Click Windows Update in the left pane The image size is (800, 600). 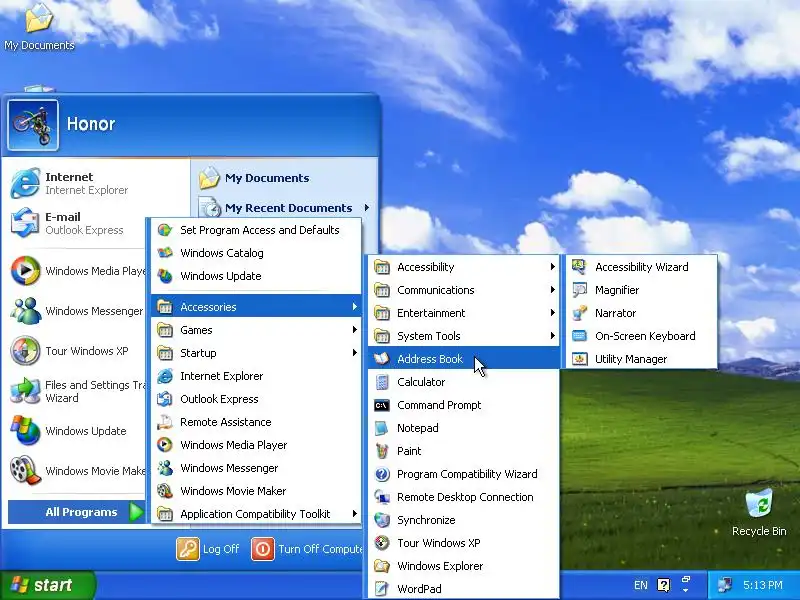point(77,431)
